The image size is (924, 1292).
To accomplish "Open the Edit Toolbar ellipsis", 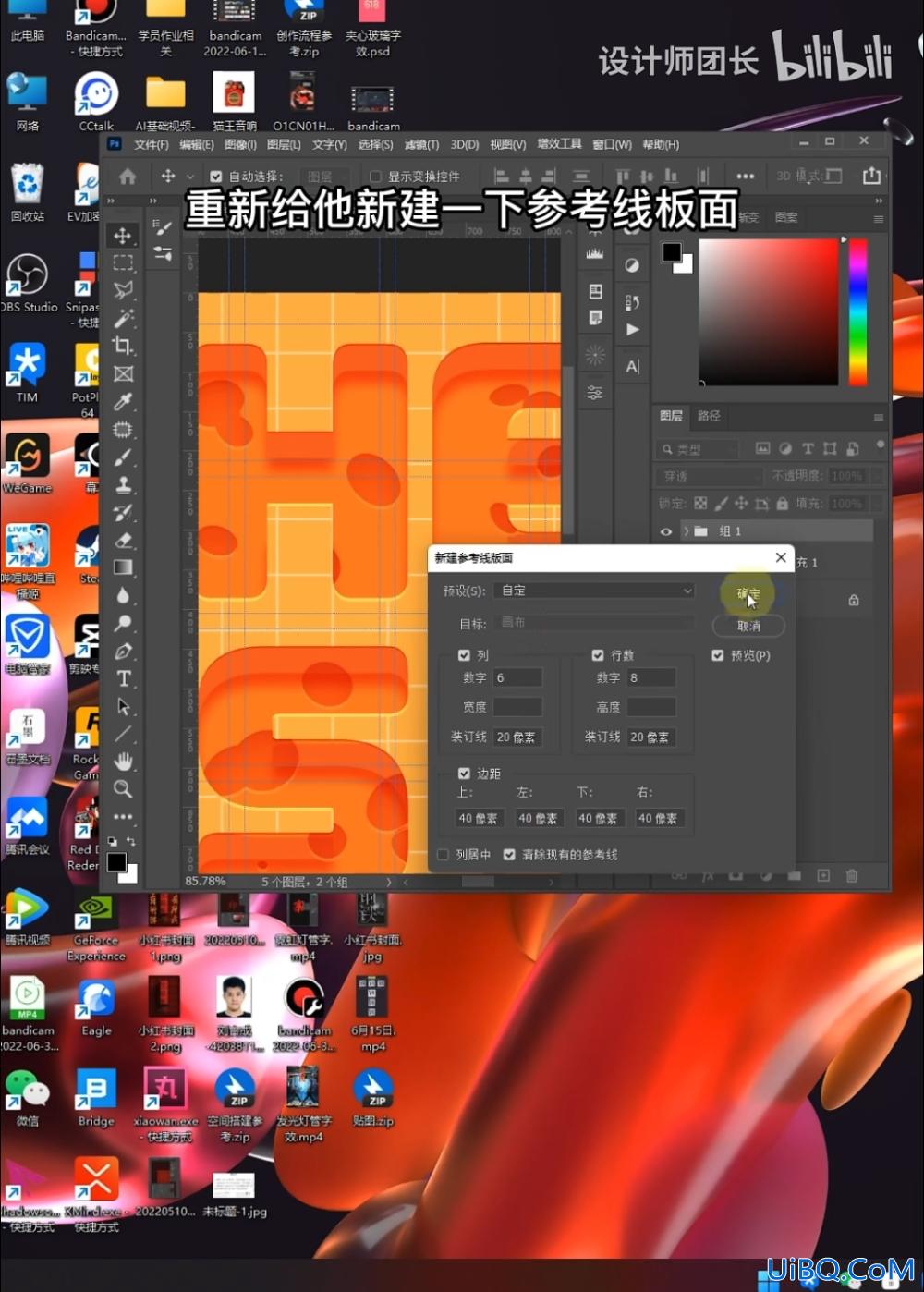I will [123, 817].
